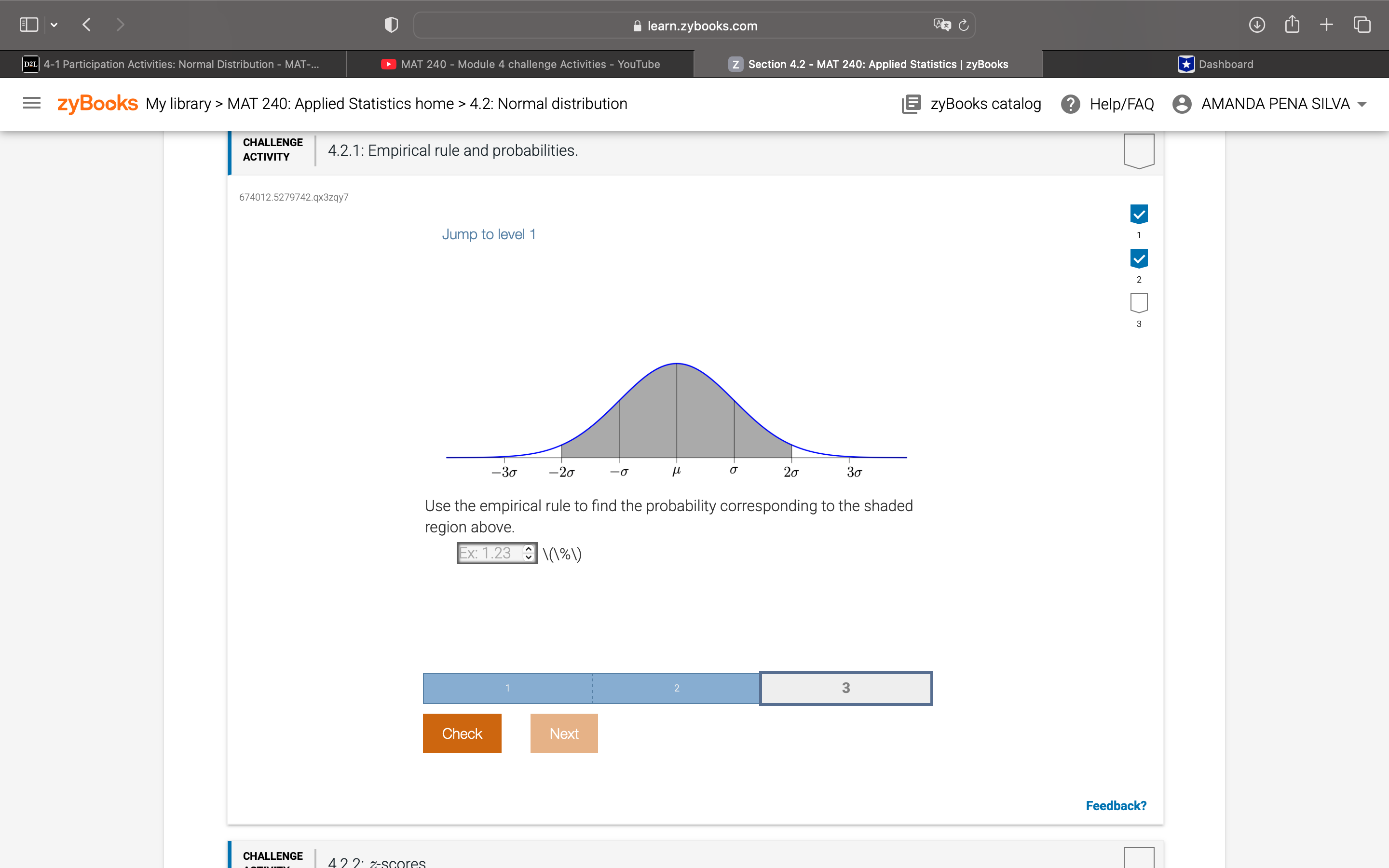Click the completed level 1 checkmark
Screen dimensions: 1389x868
[x=1139, y=213]
